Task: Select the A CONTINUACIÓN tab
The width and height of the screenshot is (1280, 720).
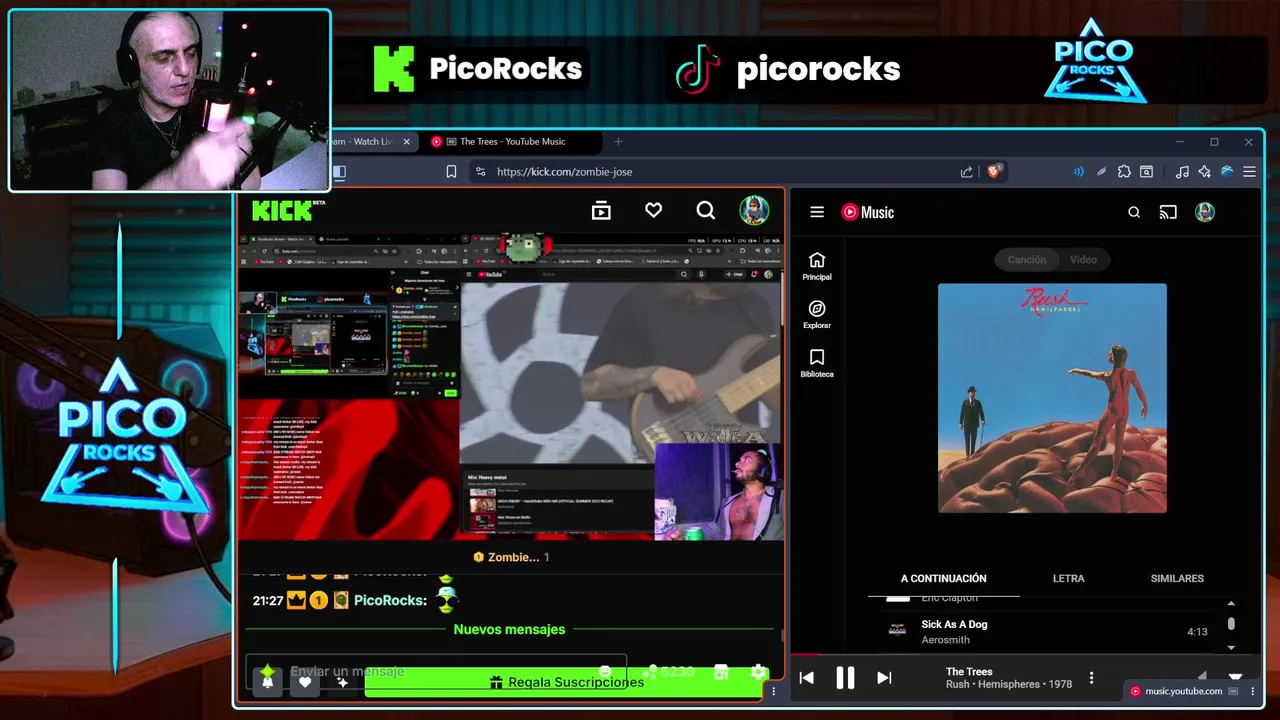Action: (943, 578)
